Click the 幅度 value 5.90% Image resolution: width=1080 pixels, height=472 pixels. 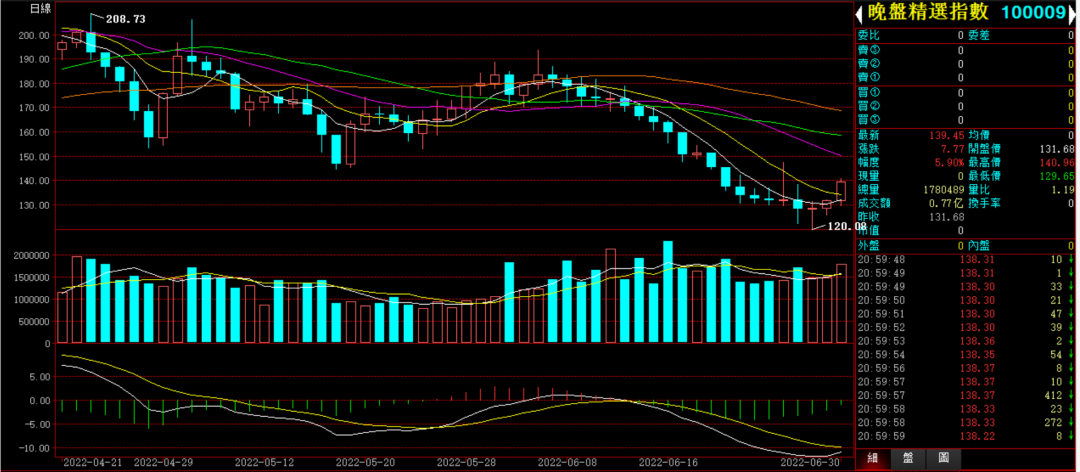(x=949, y=163)
